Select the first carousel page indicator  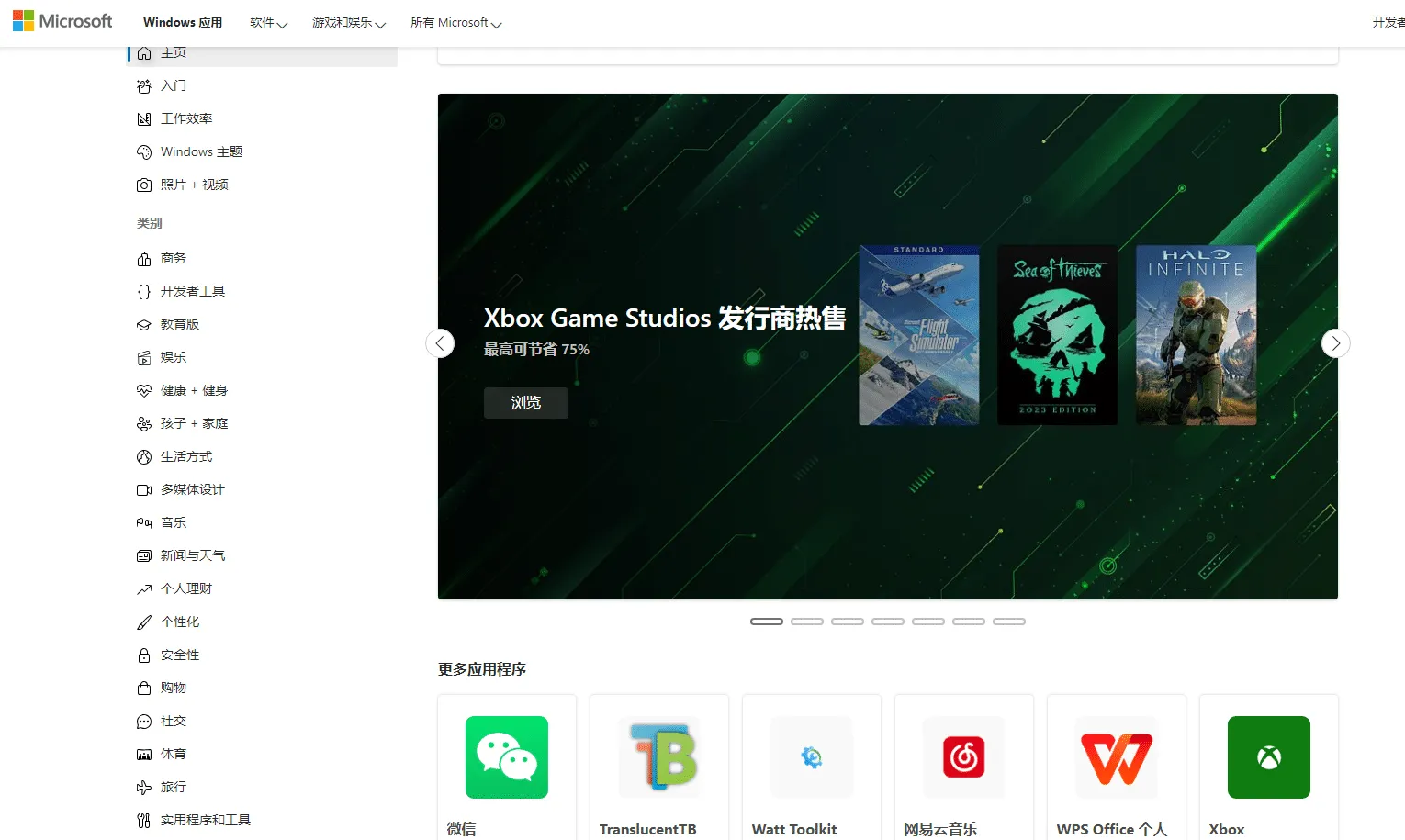pos(767,622)
